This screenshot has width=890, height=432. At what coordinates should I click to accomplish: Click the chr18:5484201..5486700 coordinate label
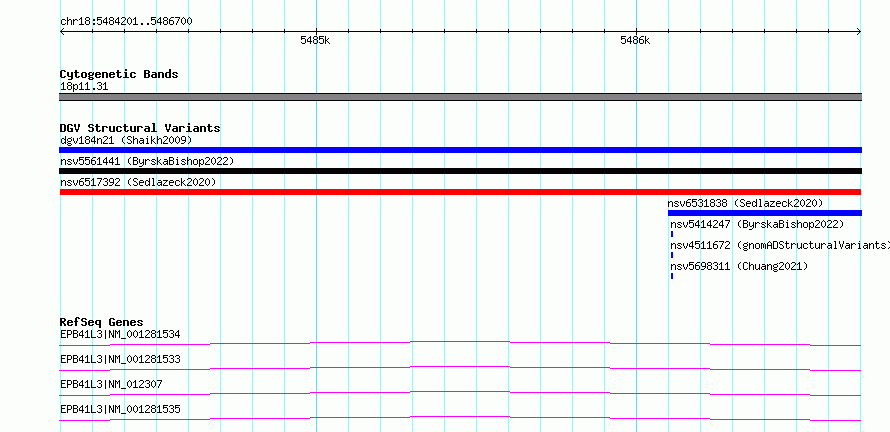(x=126, y=22)
